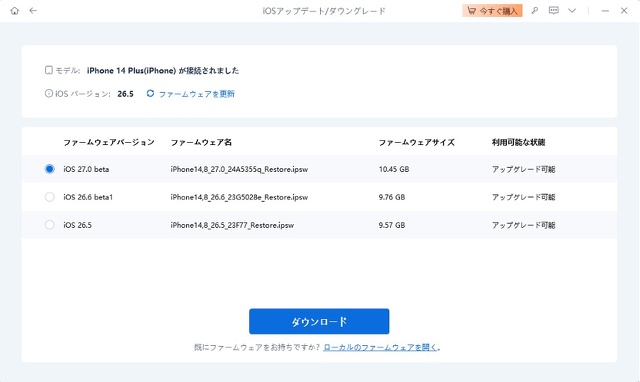Select the iOS 26.5 radio button
The height and width of the screenshot is (382, 640).
49,225
